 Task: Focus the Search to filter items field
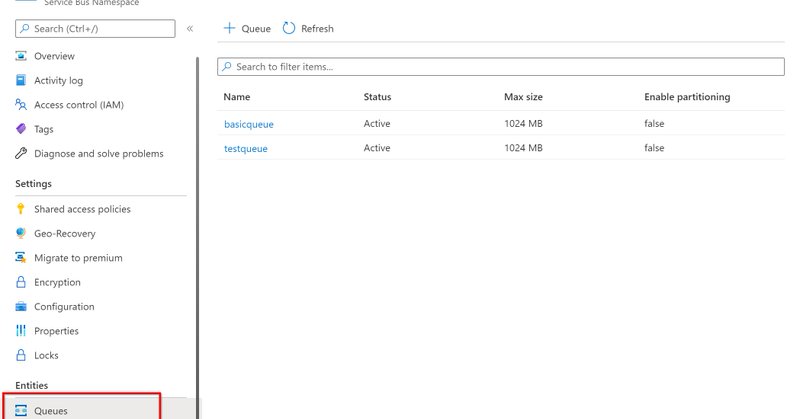[x=501, y=66]
